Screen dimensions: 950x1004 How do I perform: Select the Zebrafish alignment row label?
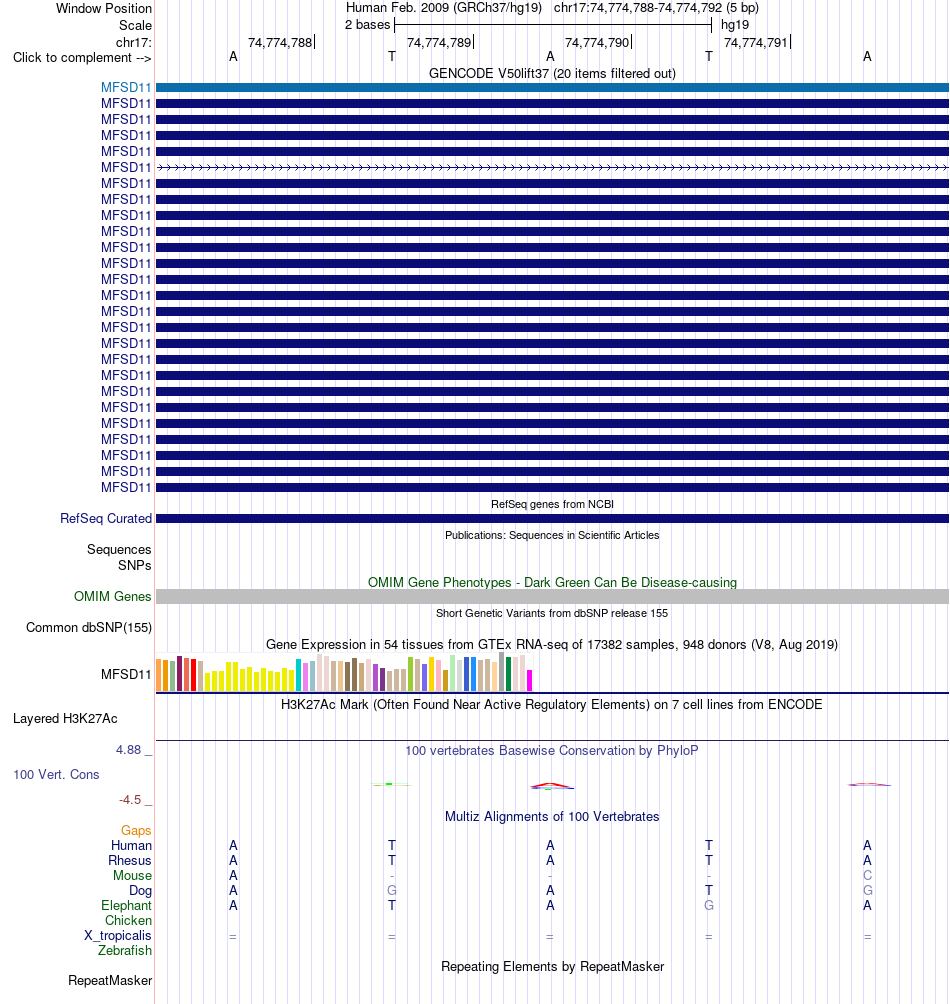(125, 950)
